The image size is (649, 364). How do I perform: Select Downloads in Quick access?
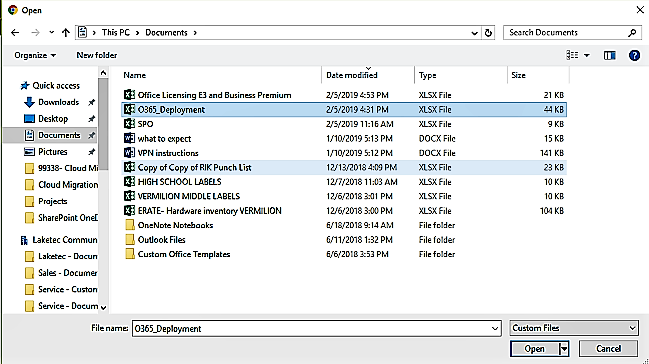(x=58, y=102)
